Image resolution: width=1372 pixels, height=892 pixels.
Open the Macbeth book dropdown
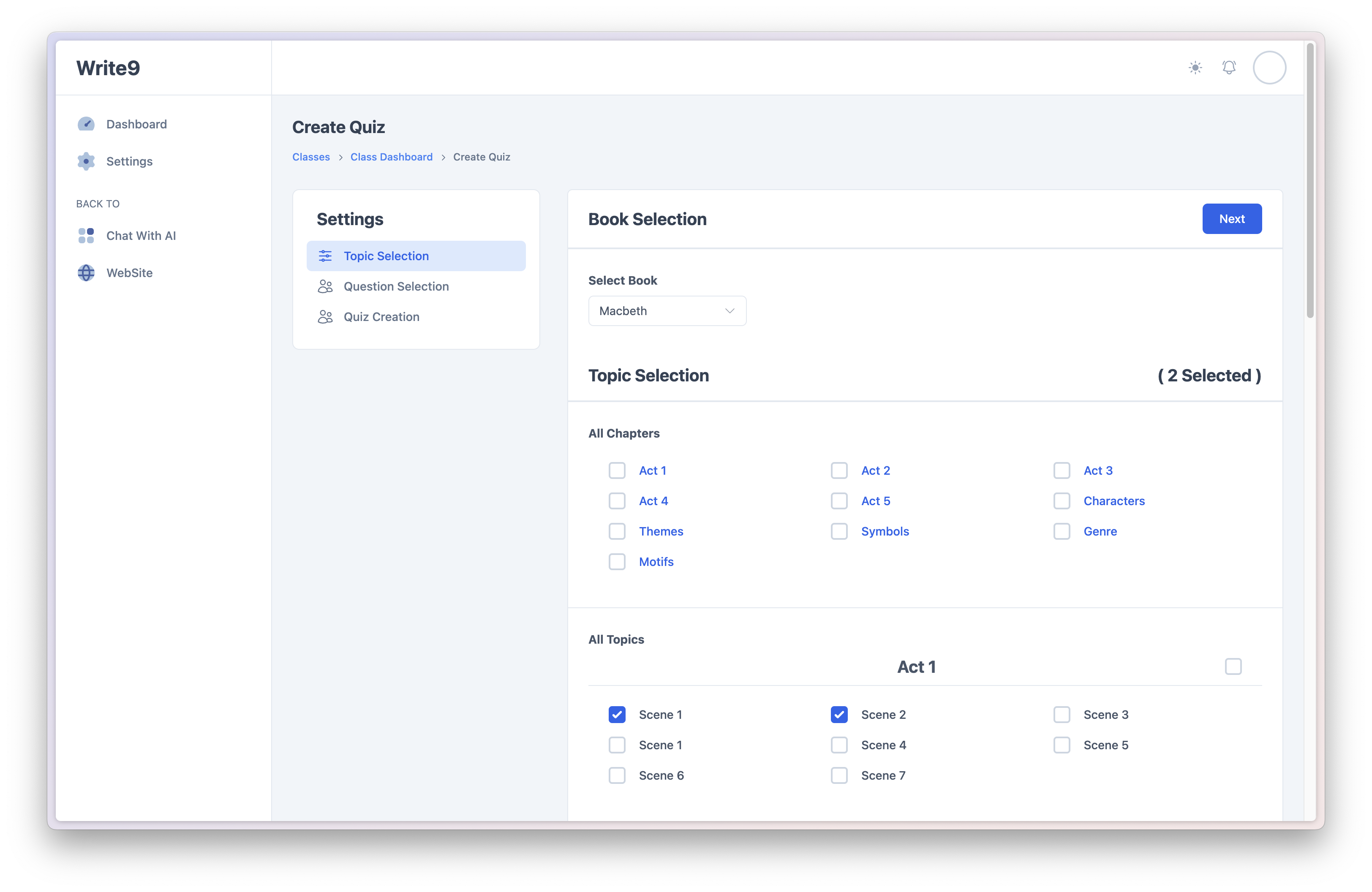coord(667,310)
